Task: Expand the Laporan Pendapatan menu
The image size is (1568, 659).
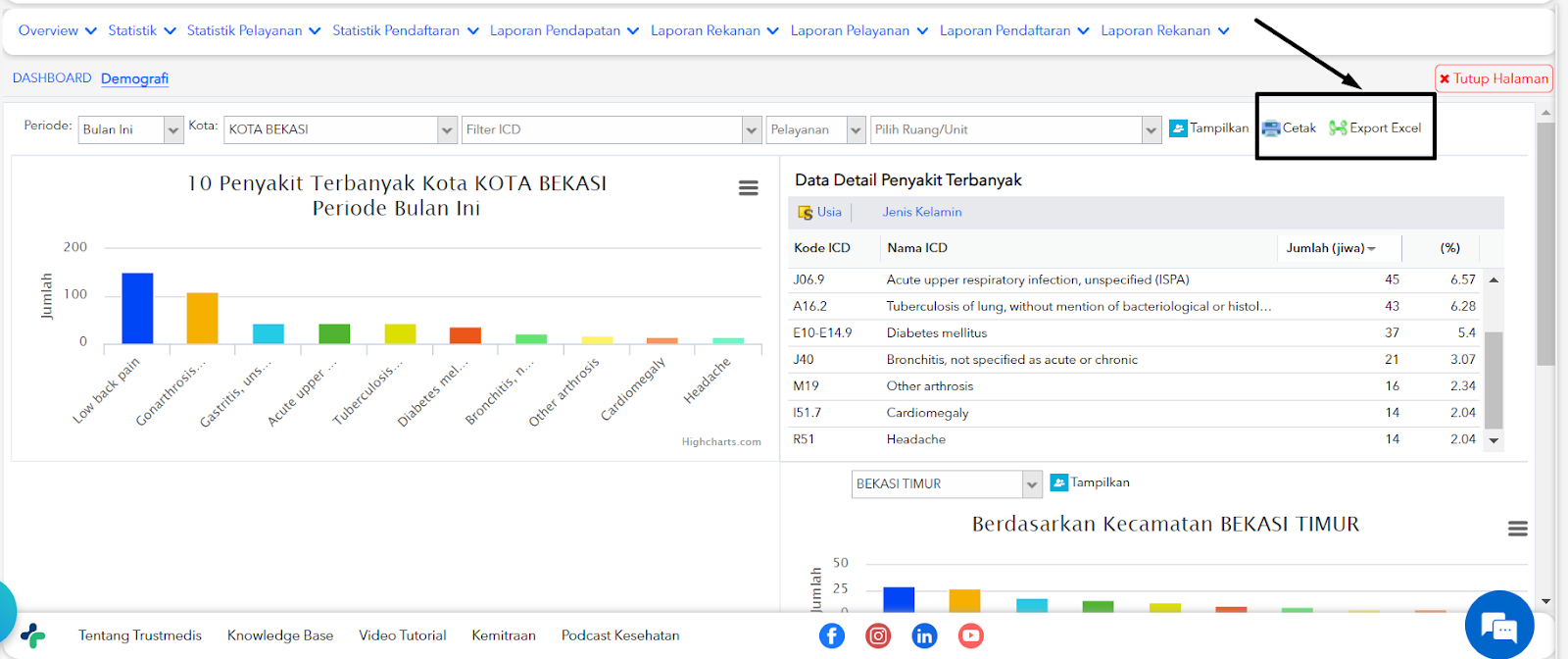Action: pos(564,31)
